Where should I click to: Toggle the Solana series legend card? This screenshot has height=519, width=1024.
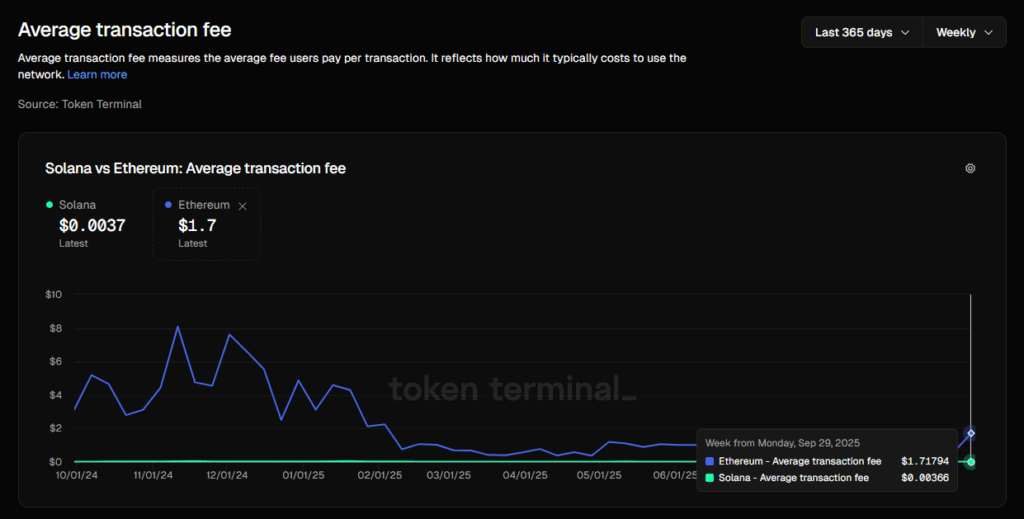point(86,224)
